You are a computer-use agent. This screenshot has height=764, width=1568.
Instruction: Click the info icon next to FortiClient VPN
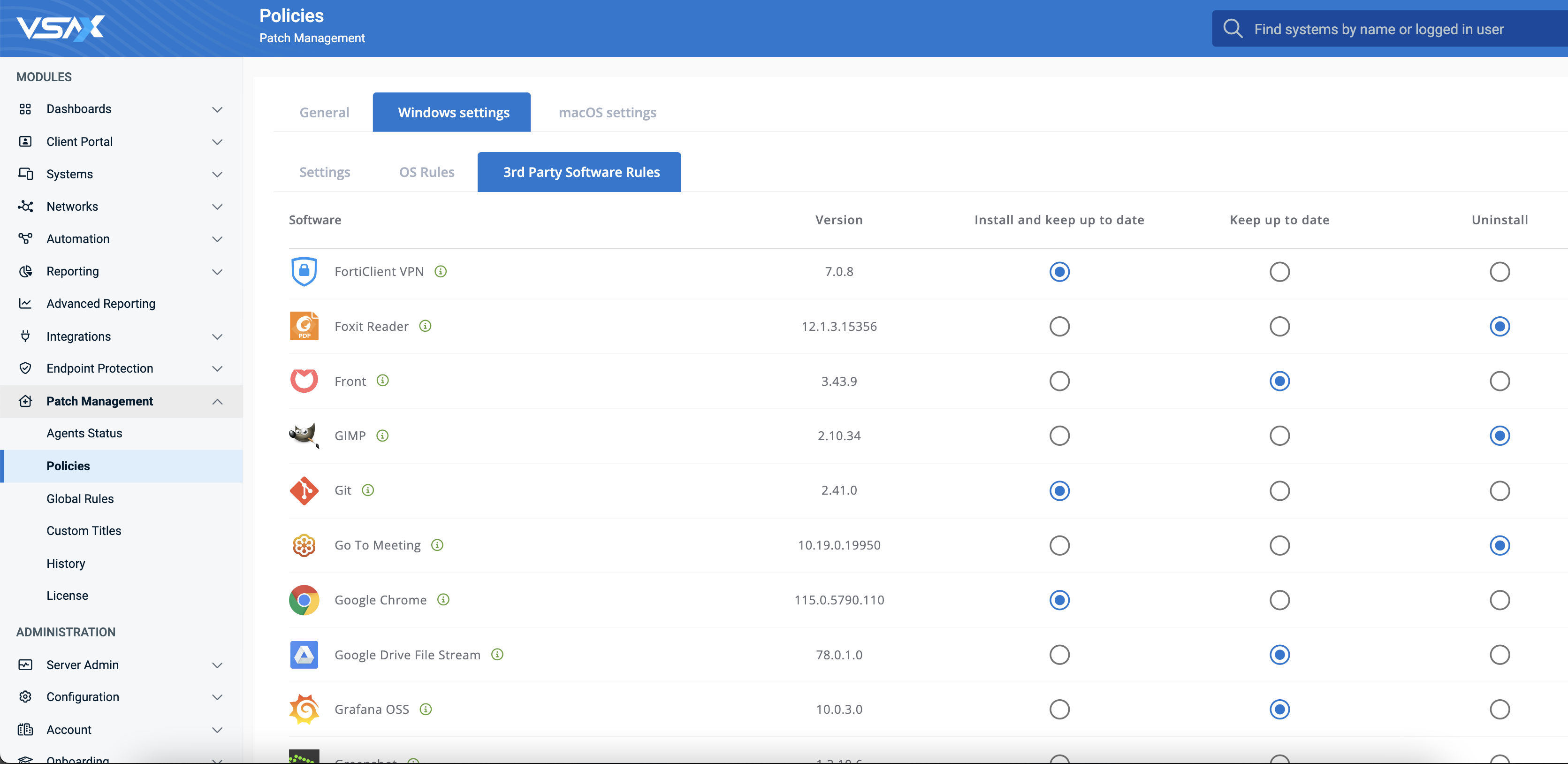point(441,272)
